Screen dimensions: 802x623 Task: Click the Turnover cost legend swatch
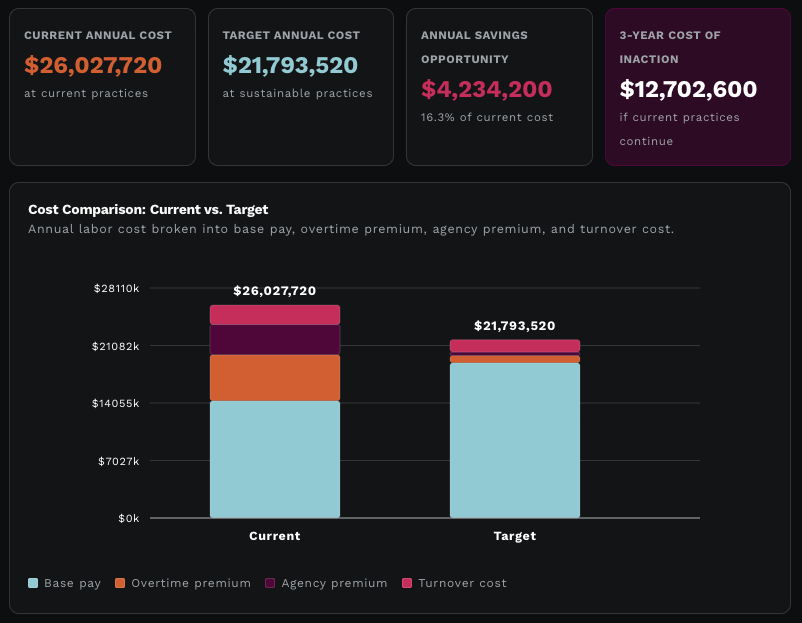(x=407, y=583)
